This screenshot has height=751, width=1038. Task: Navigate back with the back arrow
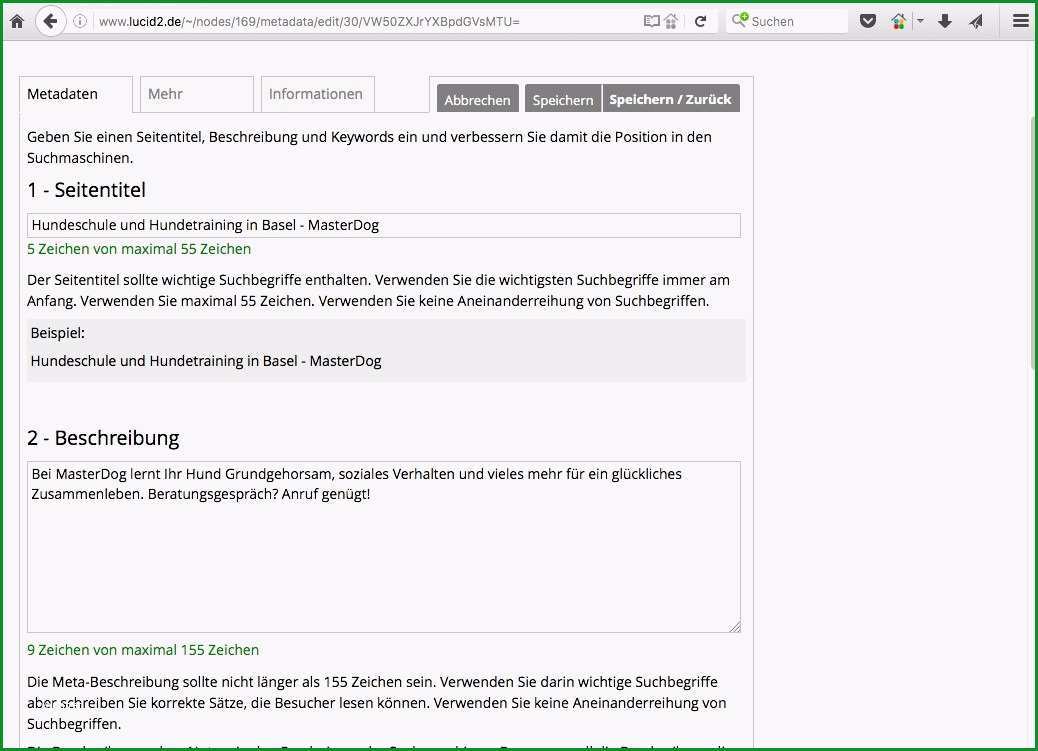coord(50,21)
